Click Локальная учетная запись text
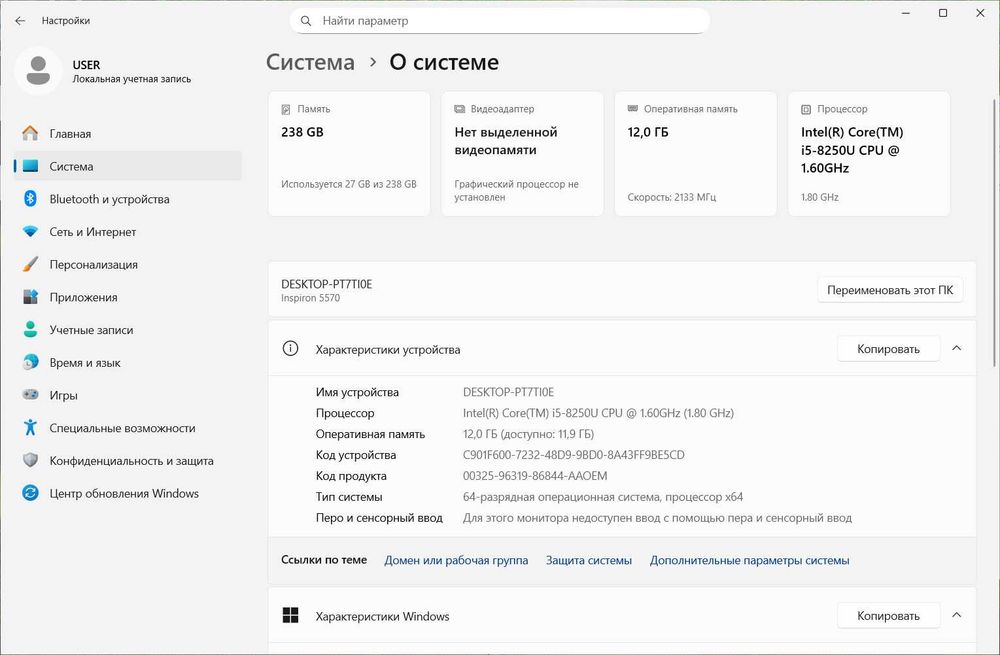The image size is (1000, 655). coord(131,79)
